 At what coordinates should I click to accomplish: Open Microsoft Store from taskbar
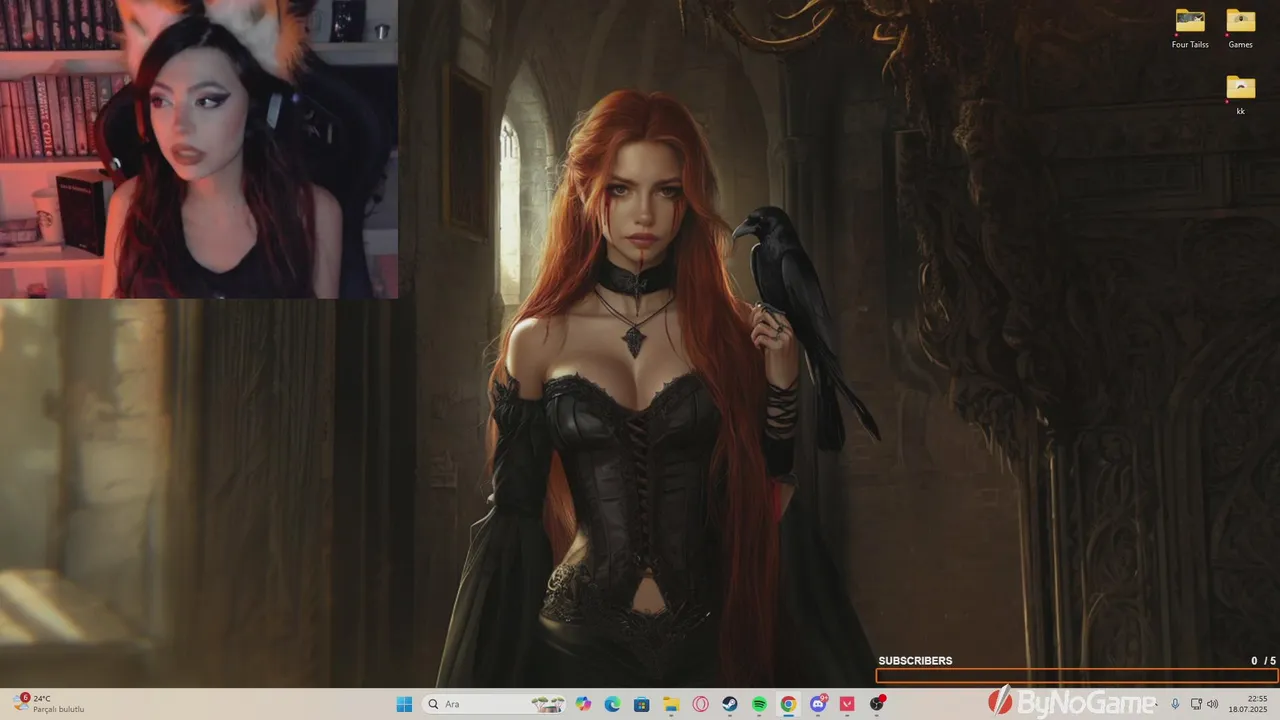coord(642,704)
